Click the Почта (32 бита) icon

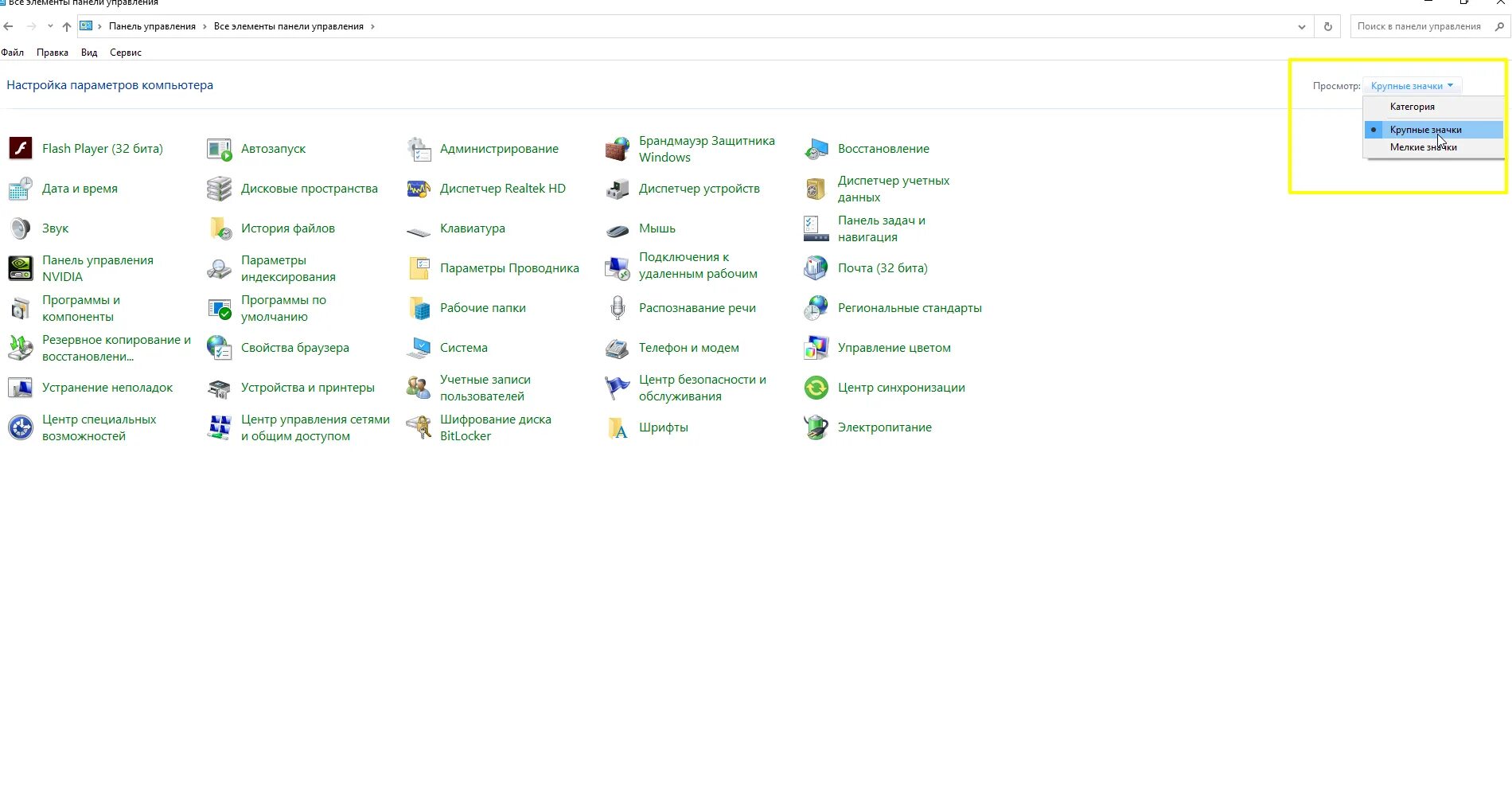point(816,268)
